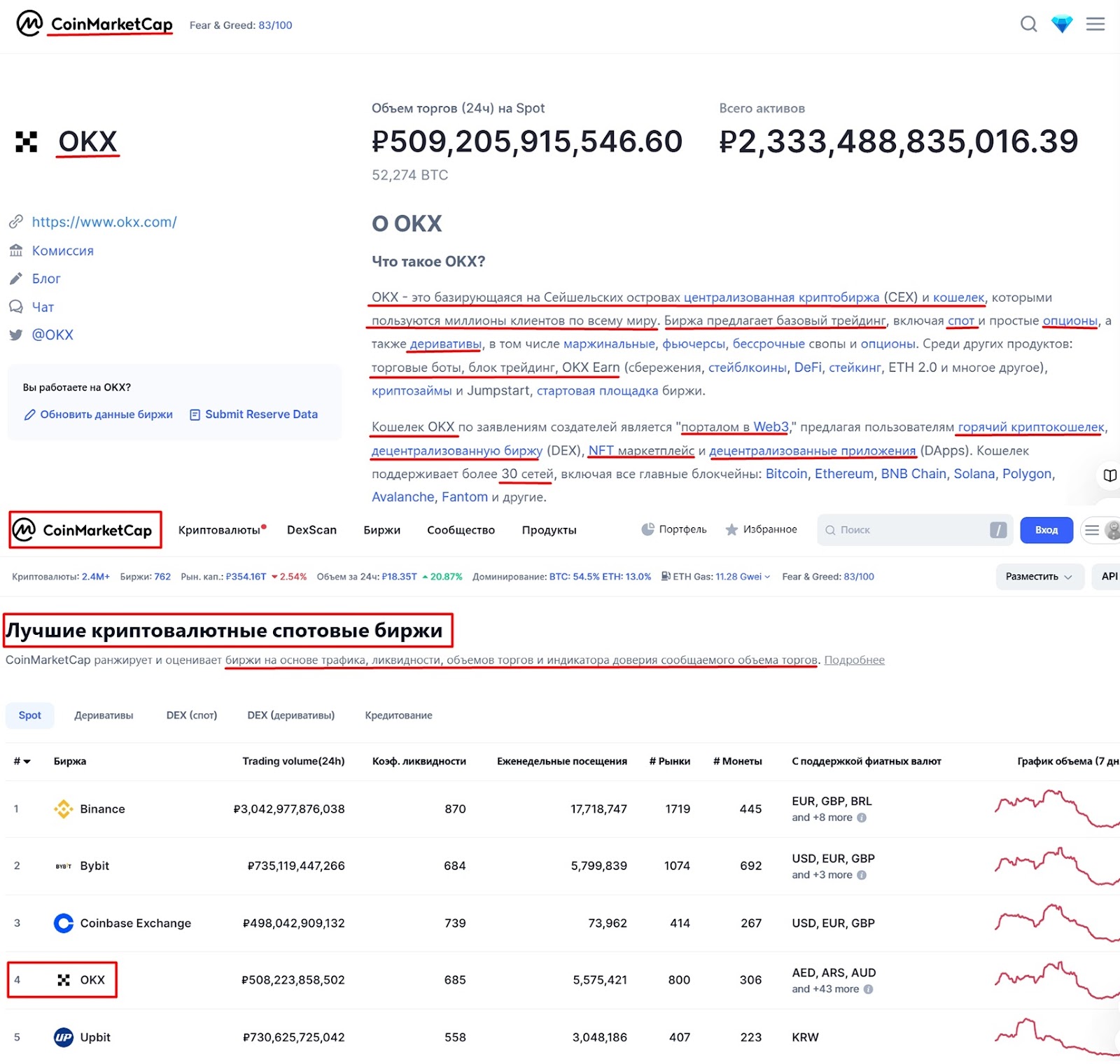This screenshot has height=1064, width=1120.
Task: Switch to the DEX (деривативы) tab
Action: tap(291, 715)
